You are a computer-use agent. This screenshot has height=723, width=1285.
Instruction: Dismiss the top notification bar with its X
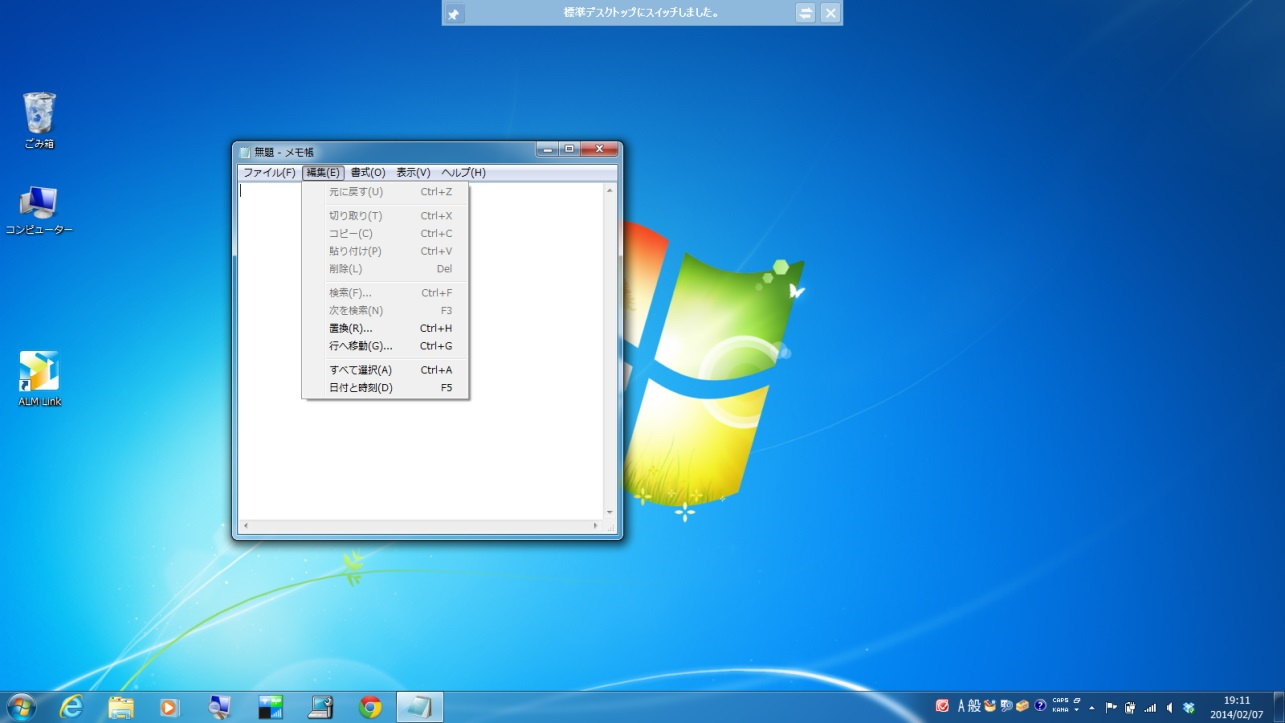point(830,13)
